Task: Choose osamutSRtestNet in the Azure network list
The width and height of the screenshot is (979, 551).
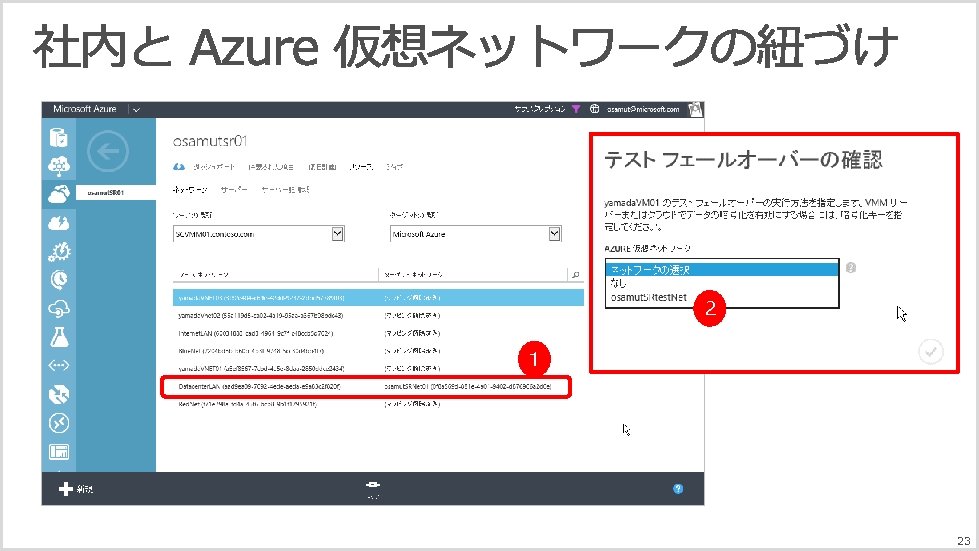Action: 722,298
